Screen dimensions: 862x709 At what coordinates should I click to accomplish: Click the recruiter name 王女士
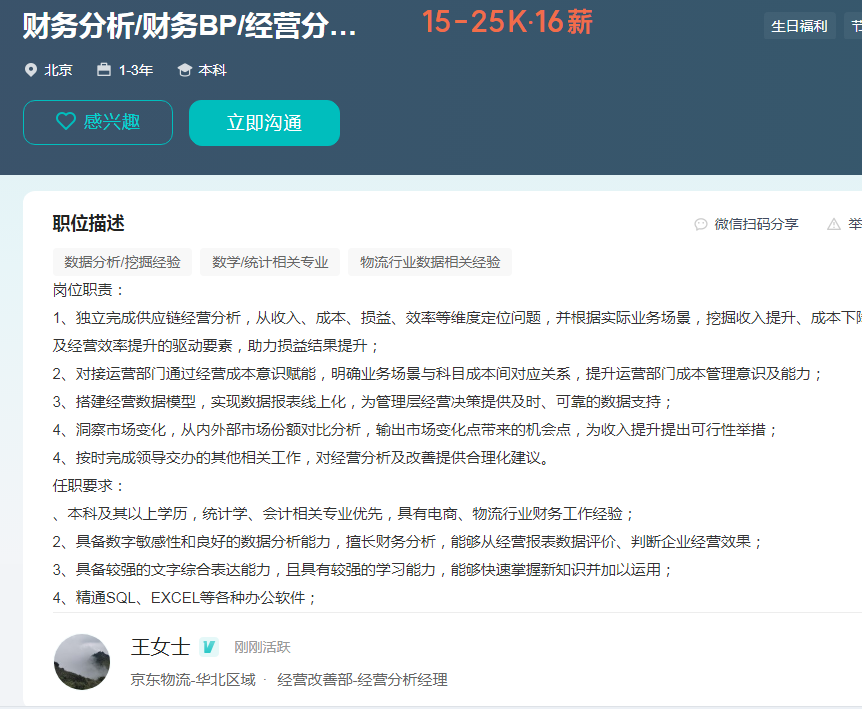tap(160, 647)
